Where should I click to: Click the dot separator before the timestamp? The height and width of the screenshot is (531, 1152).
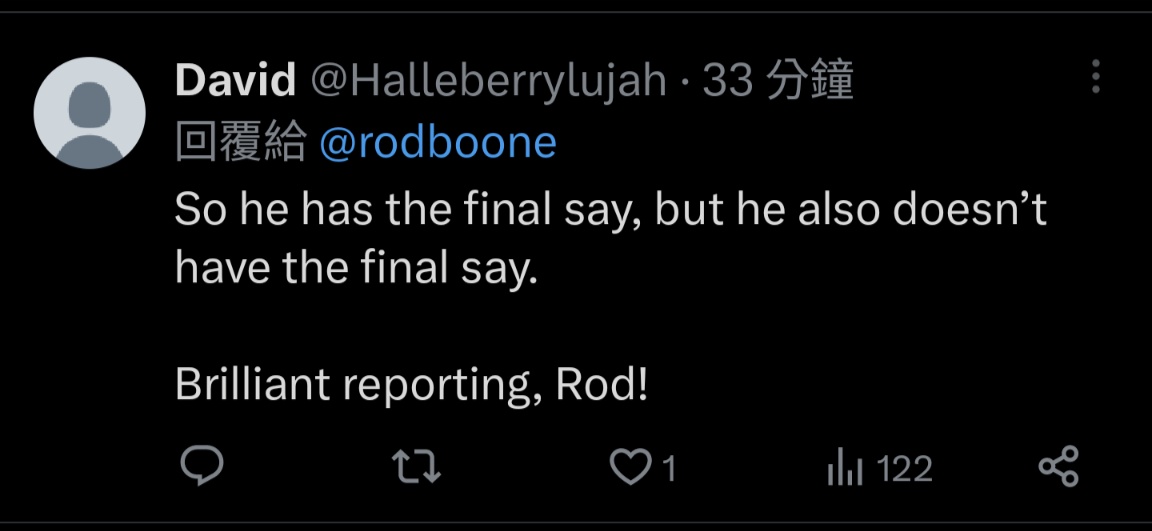coord(684,81)
